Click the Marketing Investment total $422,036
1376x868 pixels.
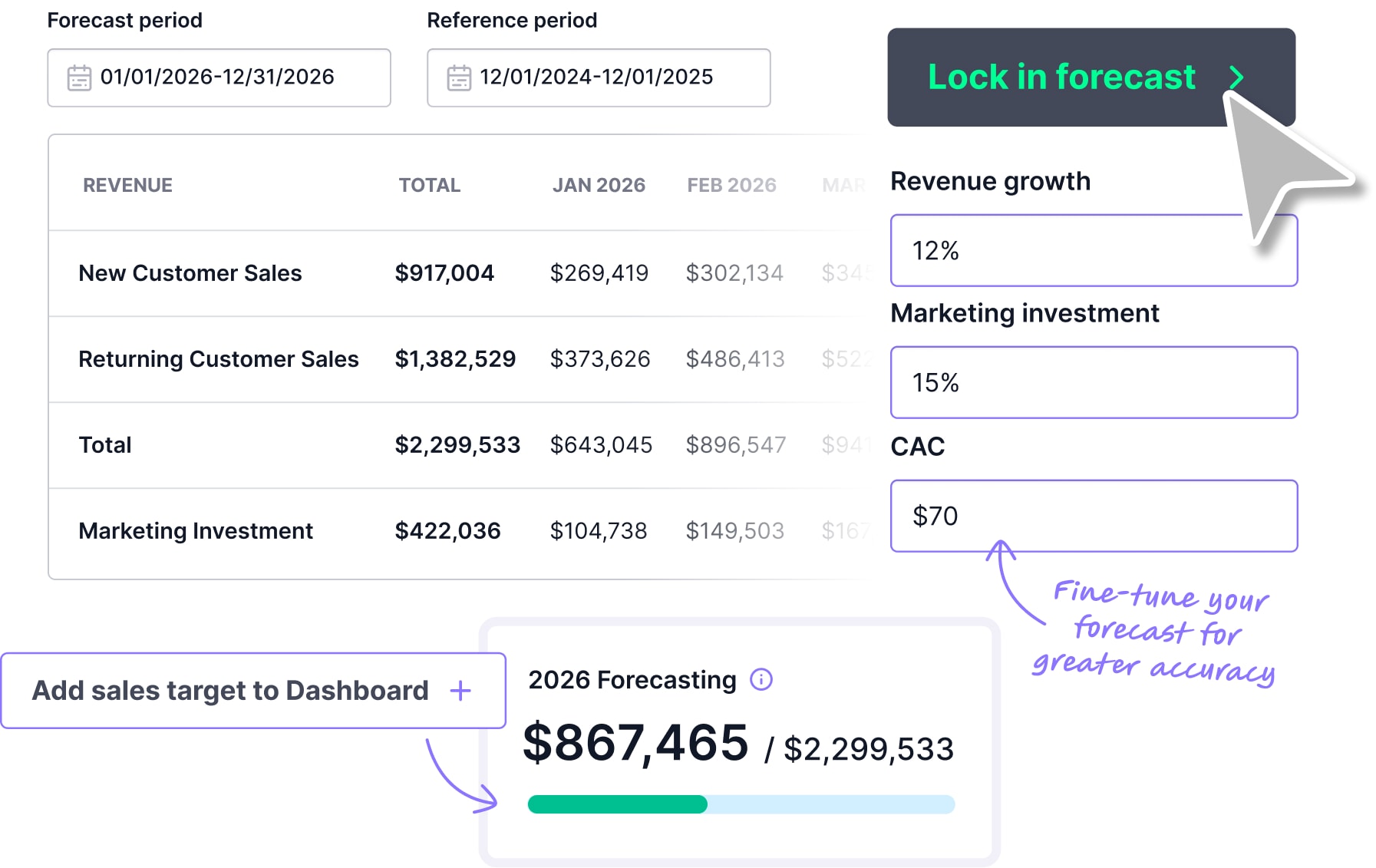pyautogui.click(x=447, y=531)
